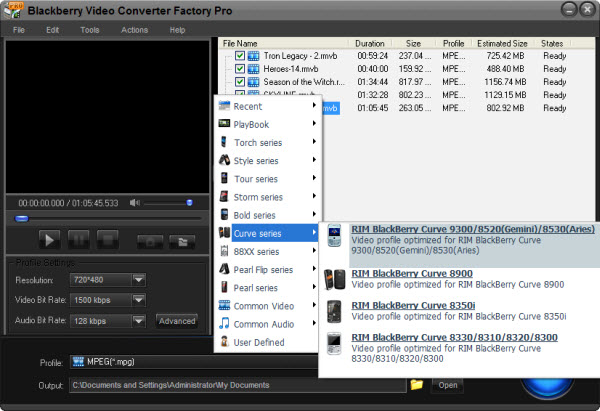Viewport: 600px width, 411px height.
Task: Click the snapshot camera icon button
Action: click(x=150, y=241)
